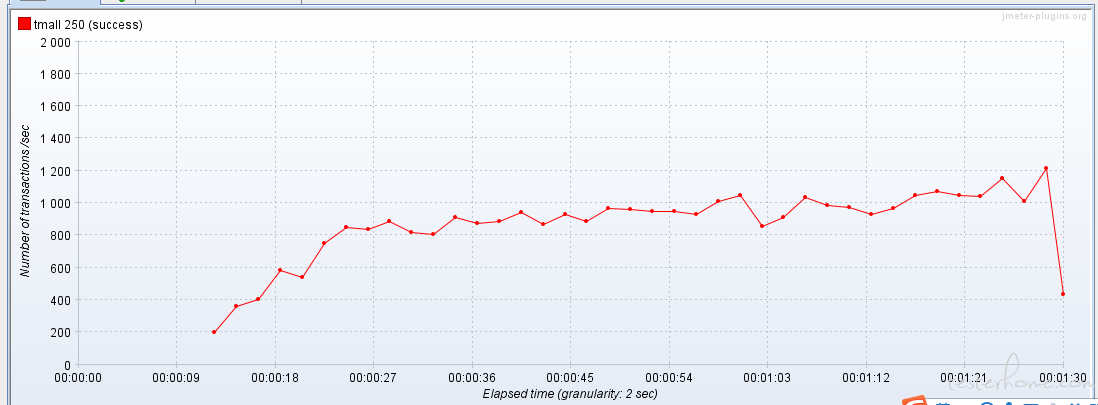The image size is (1098, 405).
Task: Click the "2 000" y-axis label
Action: [55, 42]
